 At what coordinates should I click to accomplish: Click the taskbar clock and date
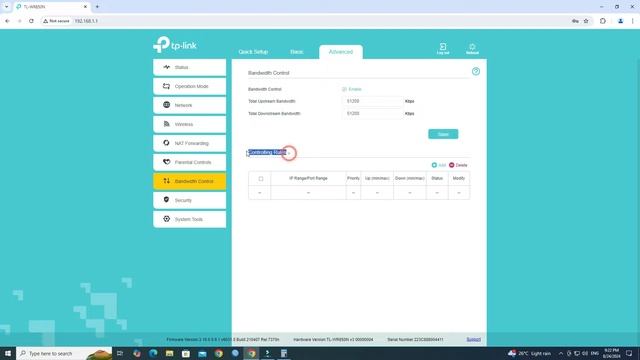pos(611,353)
